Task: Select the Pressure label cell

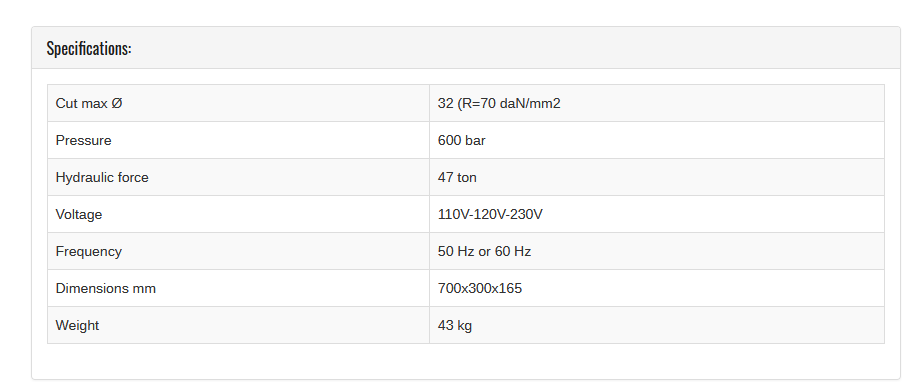Action: 238,140
